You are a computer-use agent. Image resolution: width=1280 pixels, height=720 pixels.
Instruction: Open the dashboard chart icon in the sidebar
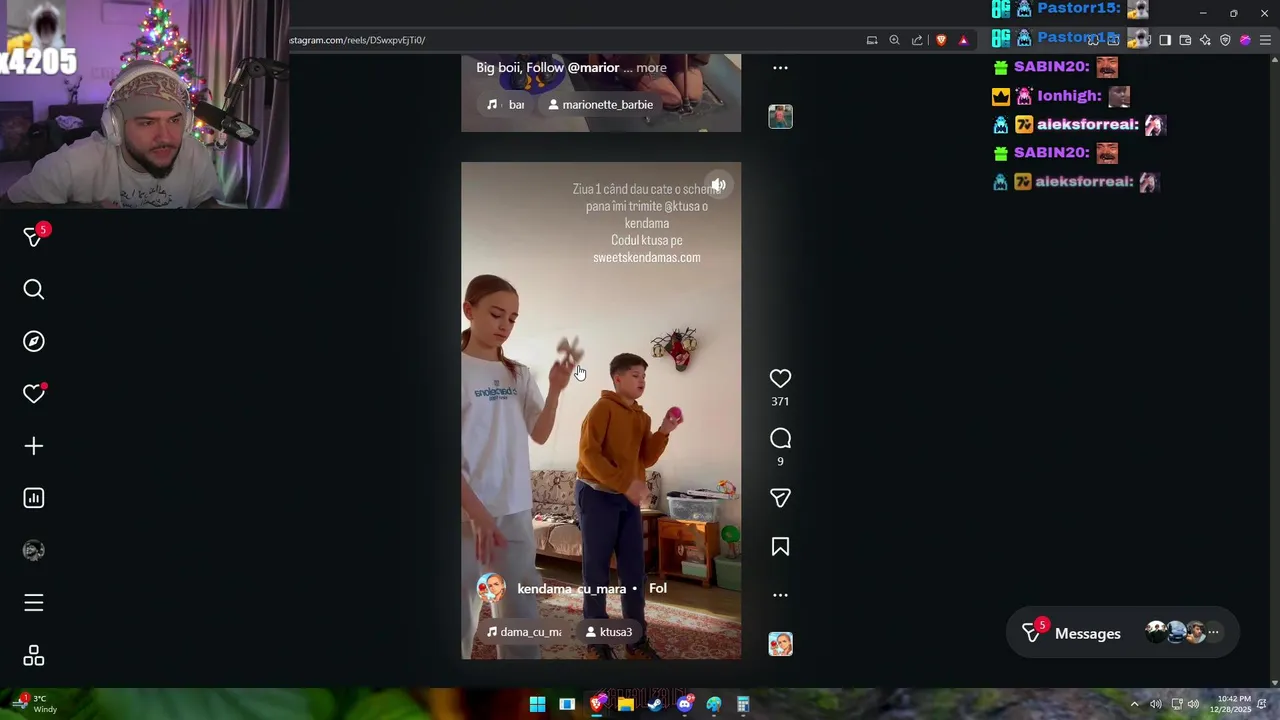point(34,498)
